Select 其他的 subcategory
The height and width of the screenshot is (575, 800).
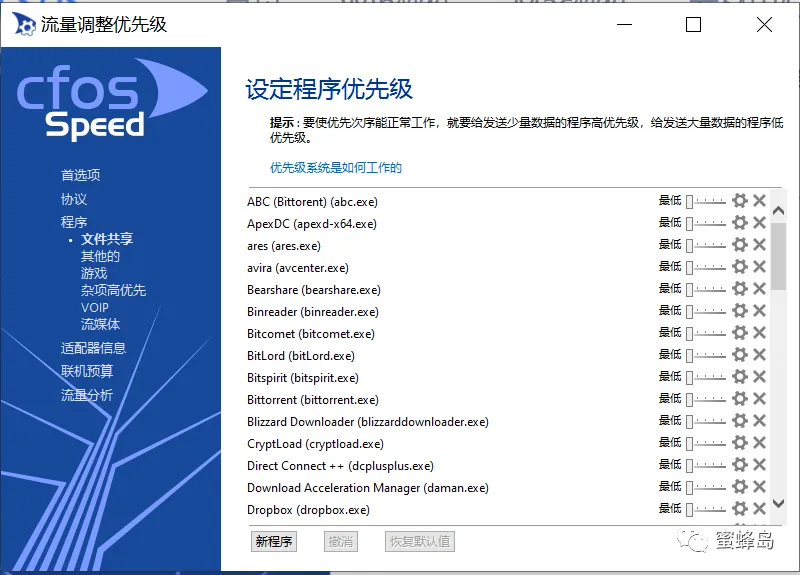(100, 256)
